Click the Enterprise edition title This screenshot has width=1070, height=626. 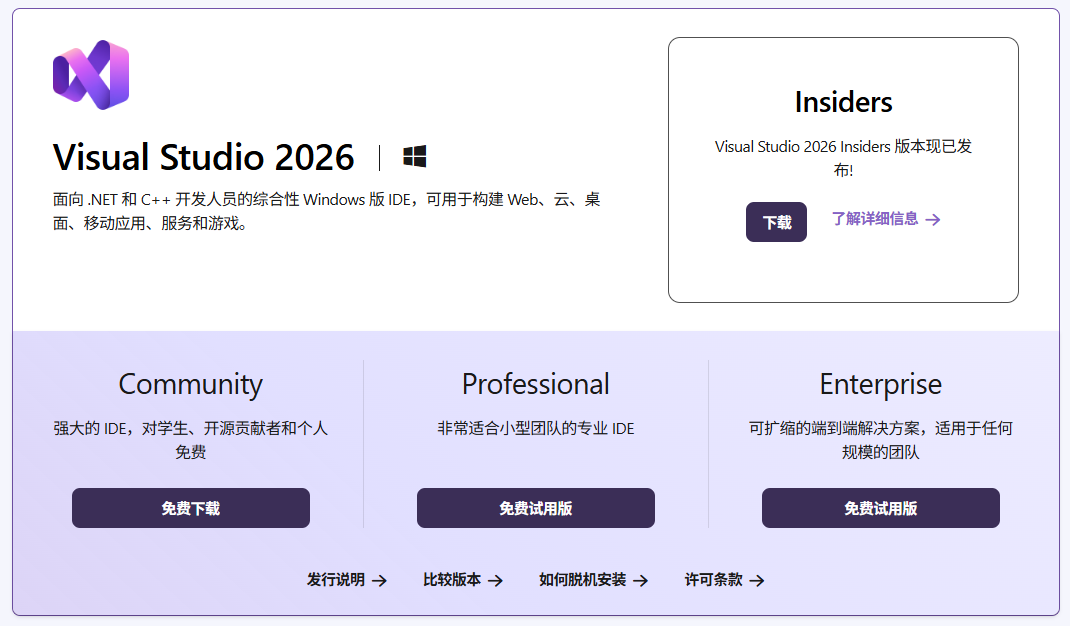point(880,384)
